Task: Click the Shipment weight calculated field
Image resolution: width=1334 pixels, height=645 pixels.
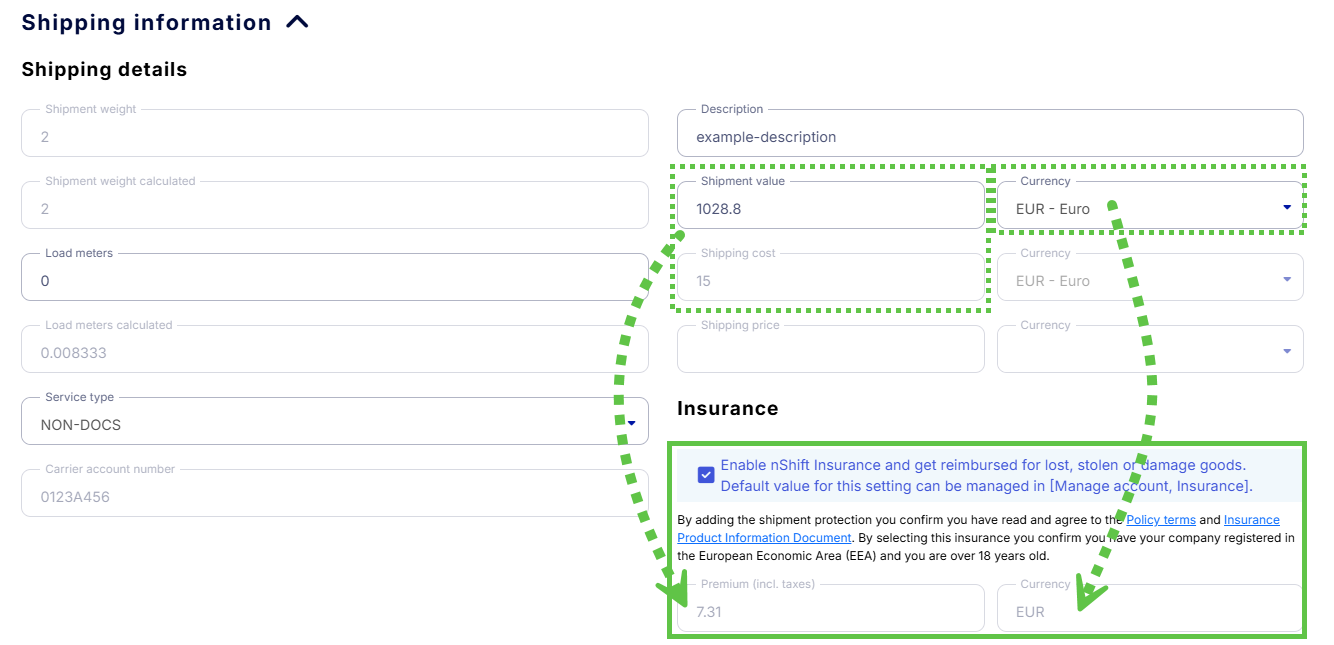Action: pyautogui.click(x=334, y=209)
